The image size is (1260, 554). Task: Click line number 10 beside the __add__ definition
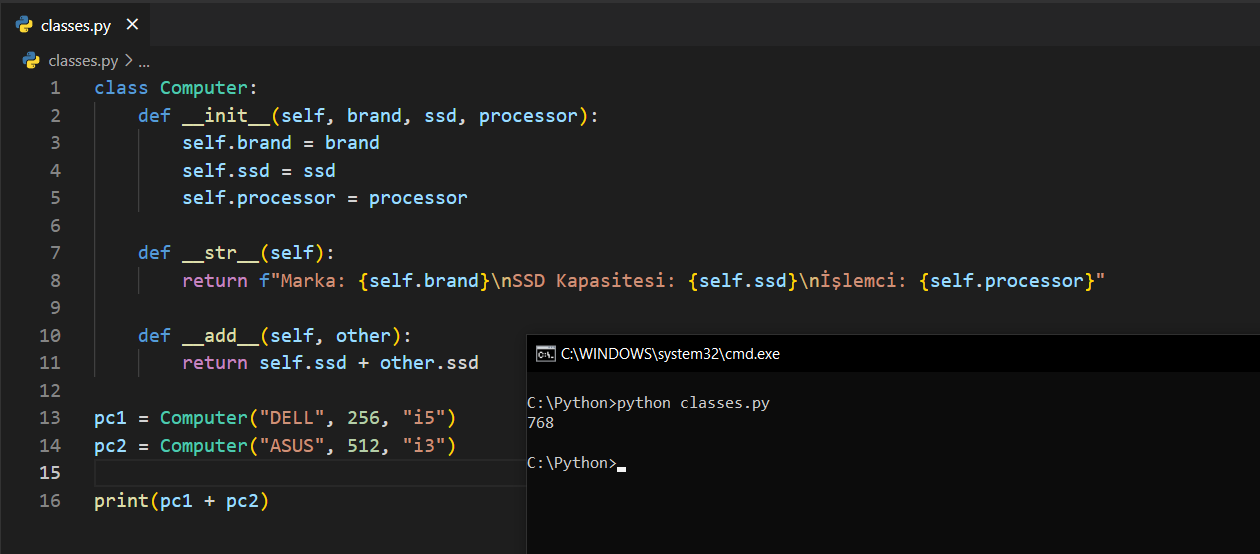point(50,335)
